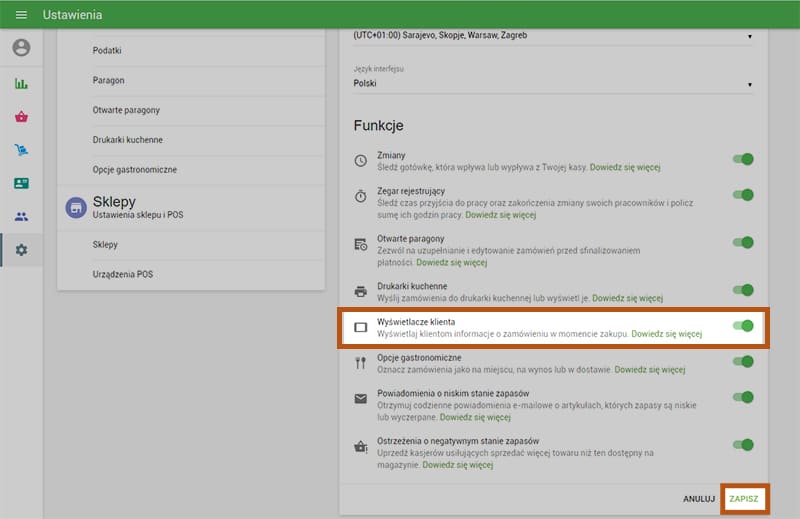
Task: Click the account profile sidebar icon
Action: 21,48
